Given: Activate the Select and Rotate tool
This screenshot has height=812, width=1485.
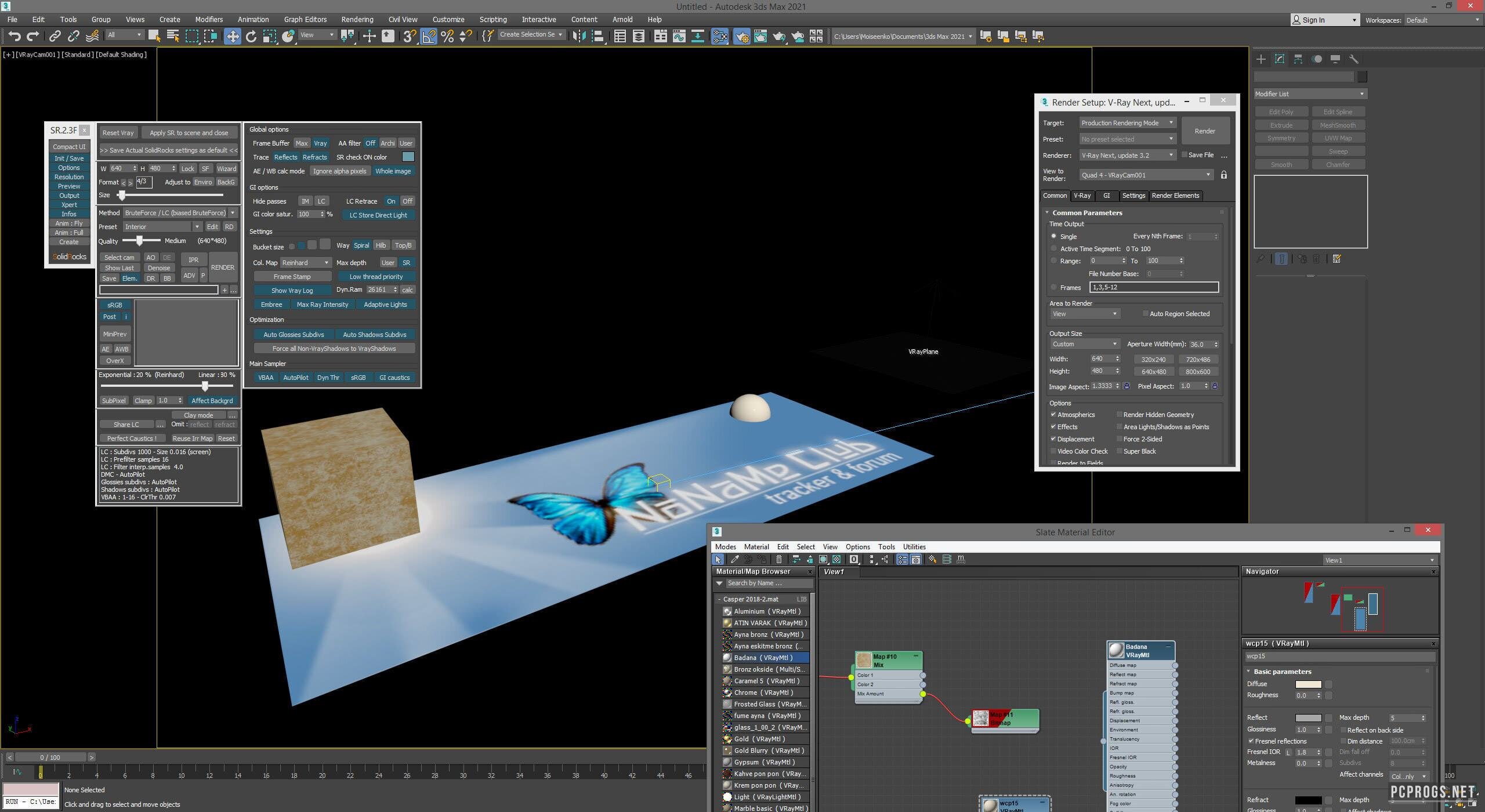Looking at the screenshot, I should coord(251,36).
